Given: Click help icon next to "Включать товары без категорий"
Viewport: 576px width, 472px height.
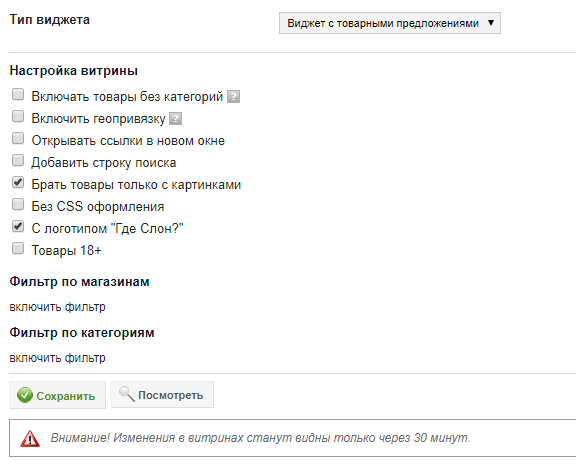Looking at the screenshot, I should point(233,97).
